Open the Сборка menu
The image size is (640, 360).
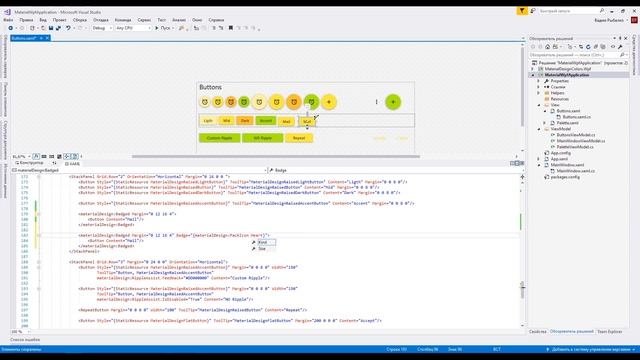tap(80, 20)
